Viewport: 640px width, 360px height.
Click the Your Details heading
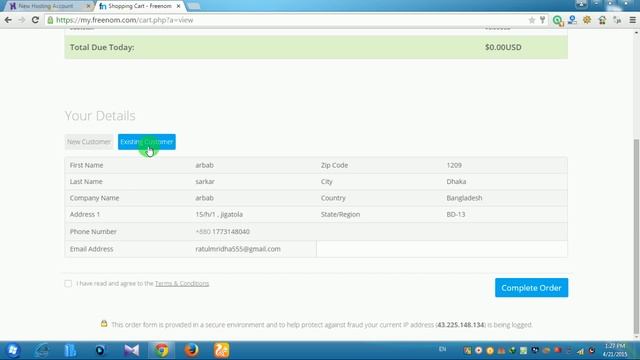[100, 116]
